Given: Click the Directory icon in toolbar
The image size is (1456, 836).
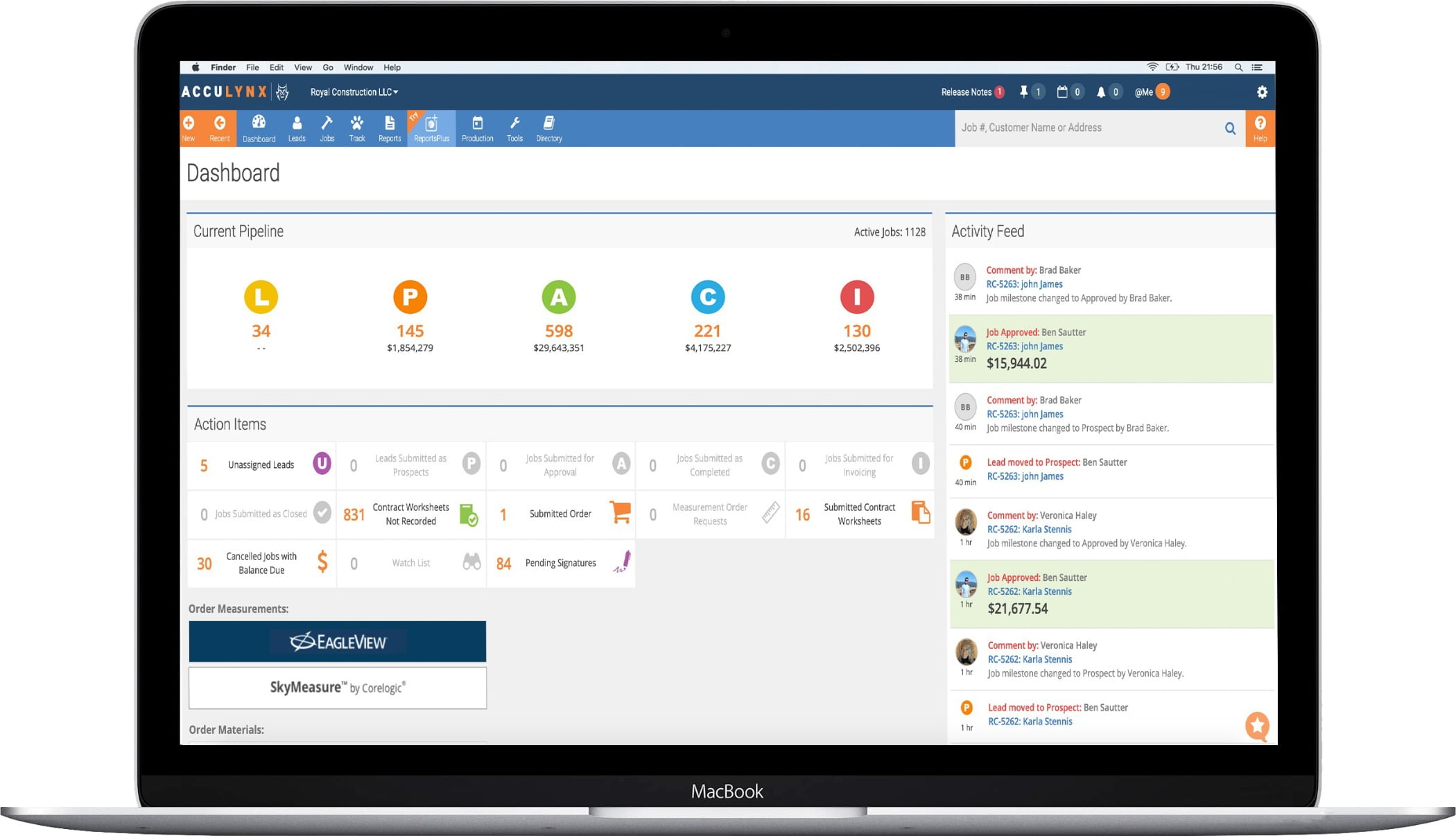Looking at the screenshot, I should pos(550,128).
